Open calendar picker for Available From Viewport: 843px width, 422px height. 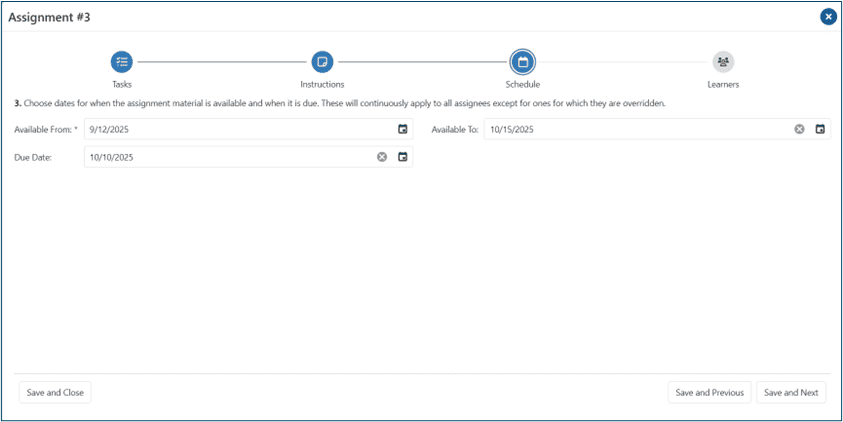coord(403,129)
